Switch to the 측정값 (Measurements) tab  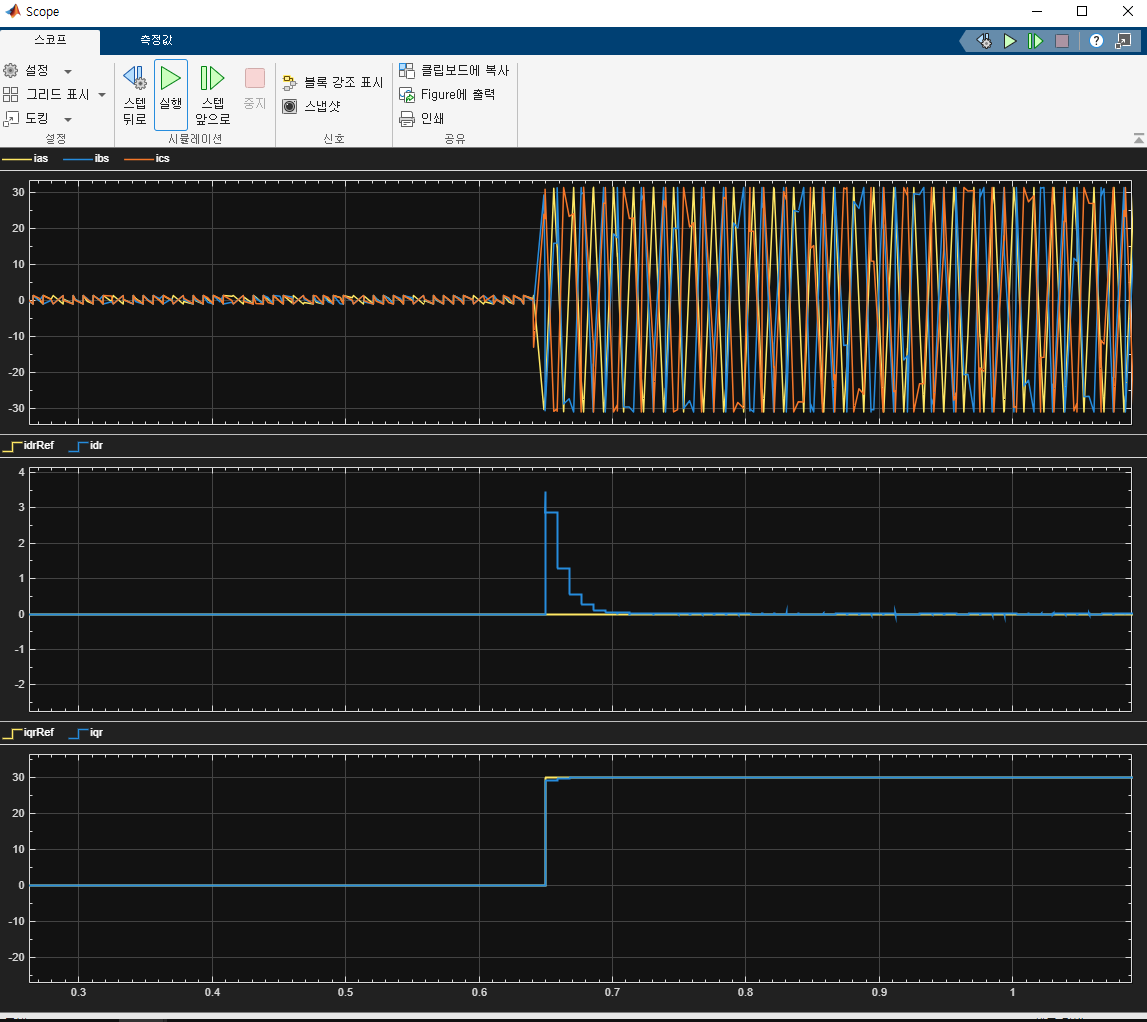[x=155, y=41]
